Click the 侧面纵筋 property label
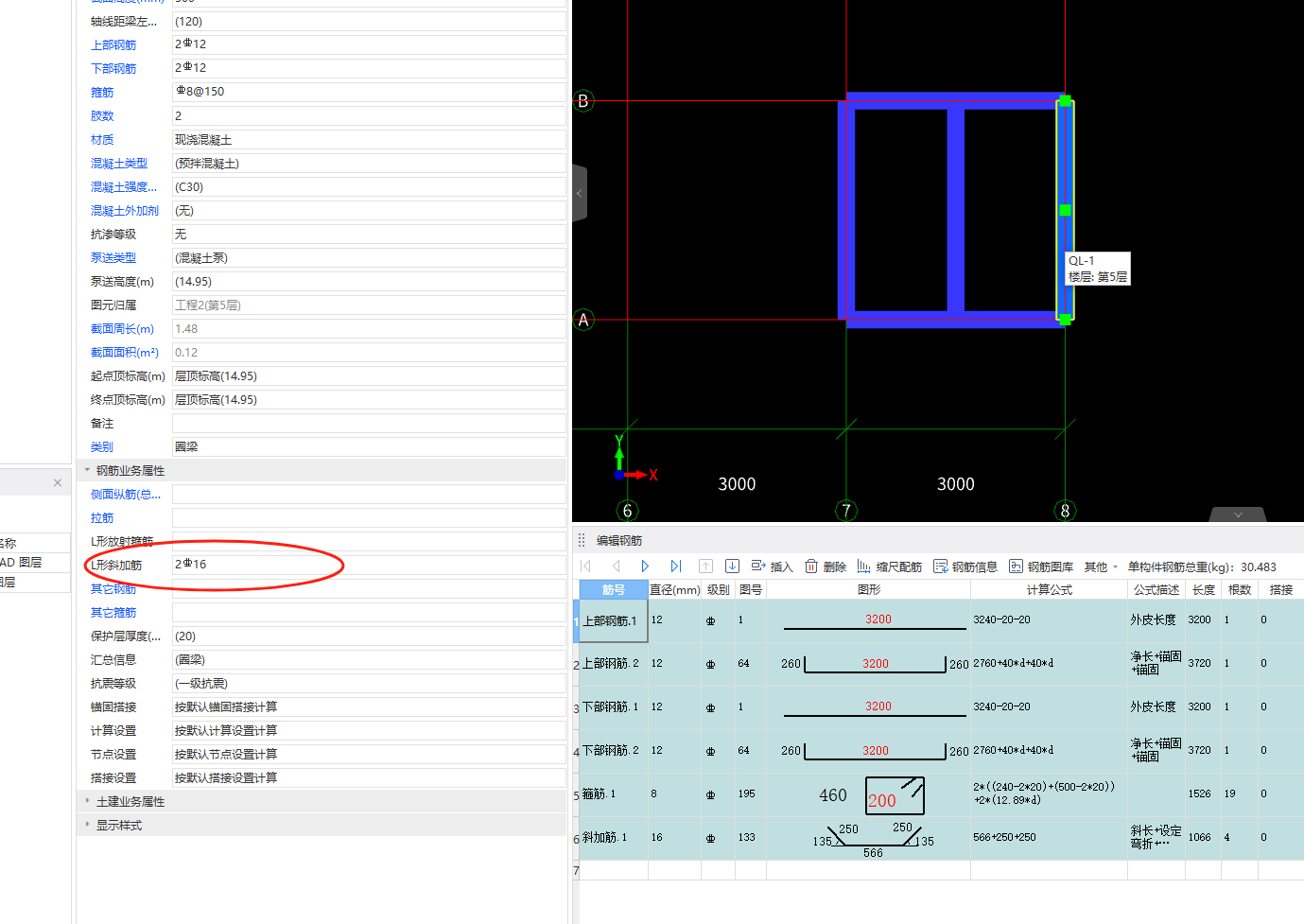The image size is (1304, 924). 126,495
